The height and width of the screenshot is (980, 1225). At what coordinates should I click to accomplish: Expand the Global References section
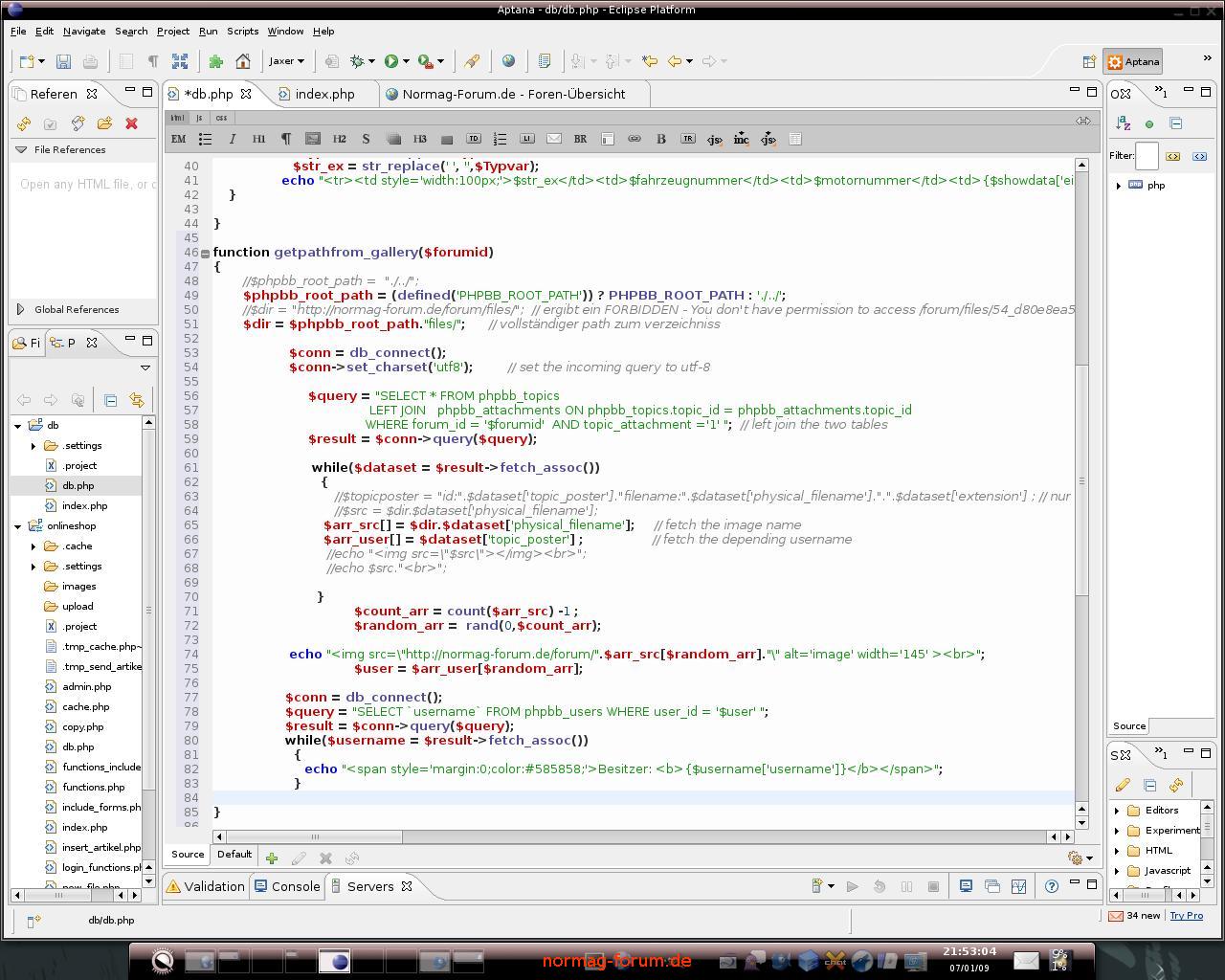click(21, 309)
